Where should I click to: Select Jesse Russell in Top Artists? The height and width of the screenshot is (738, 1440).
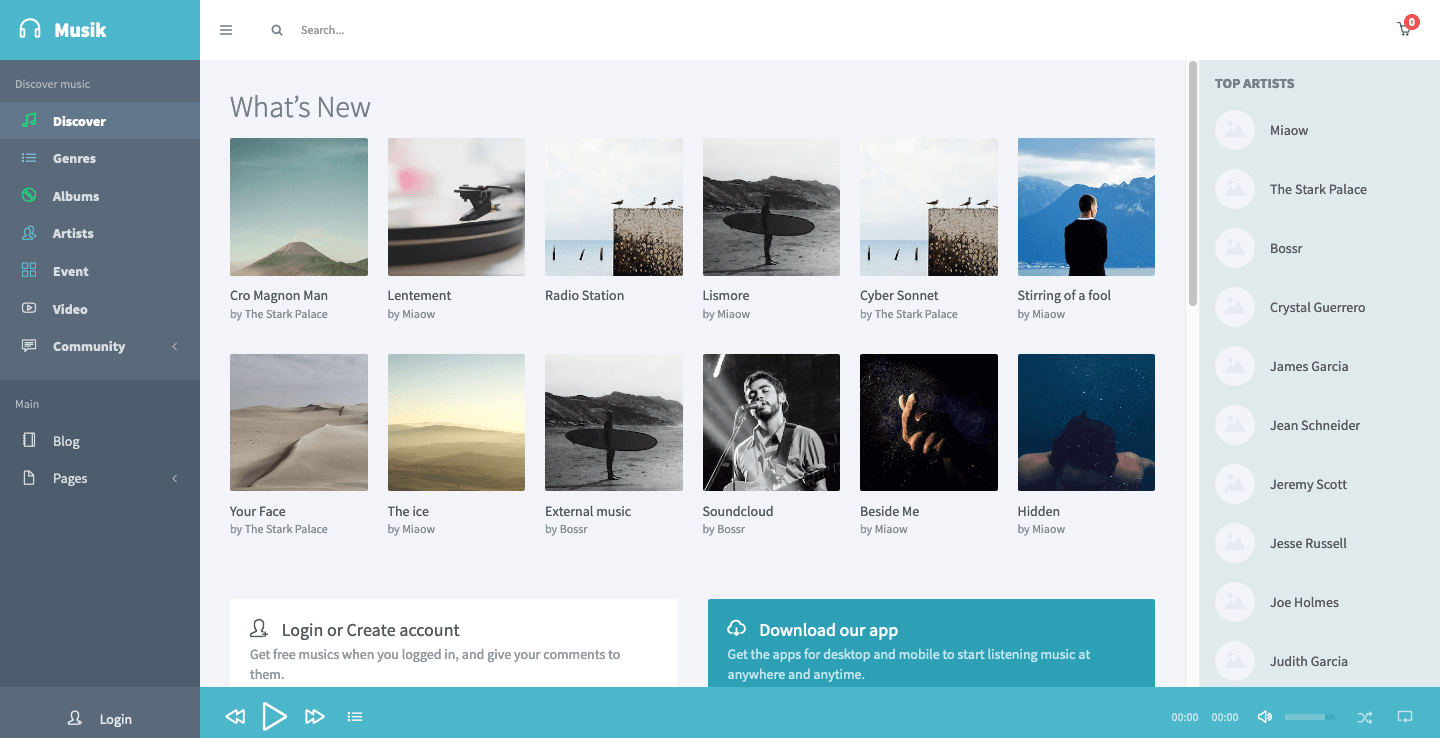tap(1308, 543)
